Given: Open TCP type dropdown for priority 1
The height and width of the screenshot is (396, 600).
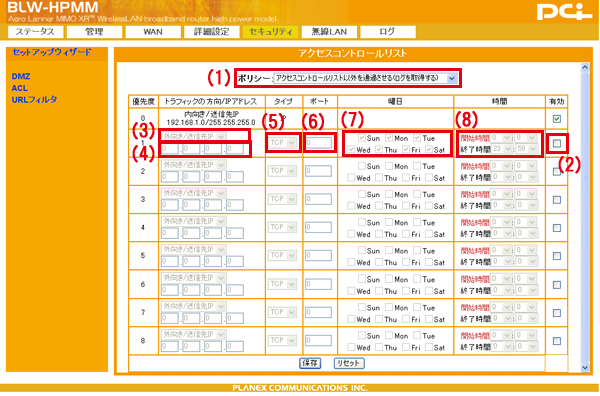Looking at the screenshot, I should [282, 142].
